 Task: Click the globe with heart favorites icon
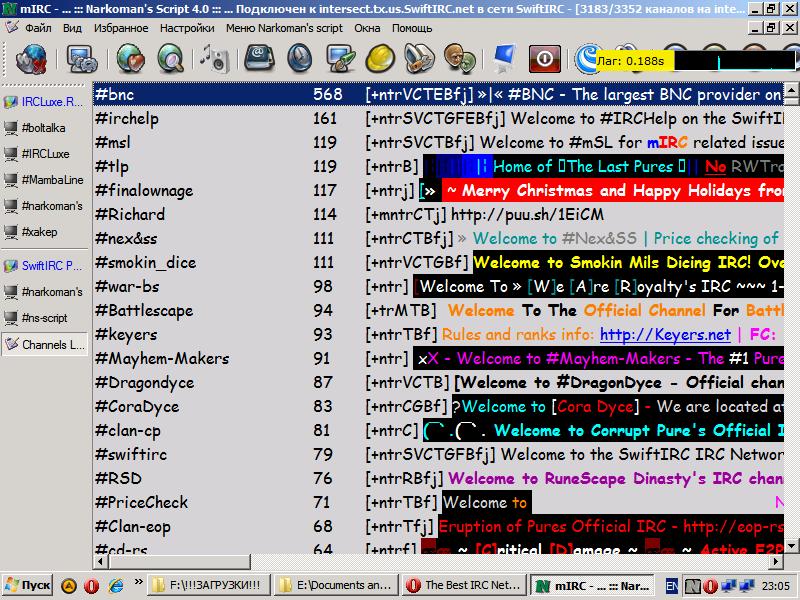click(x=131, y=59)
